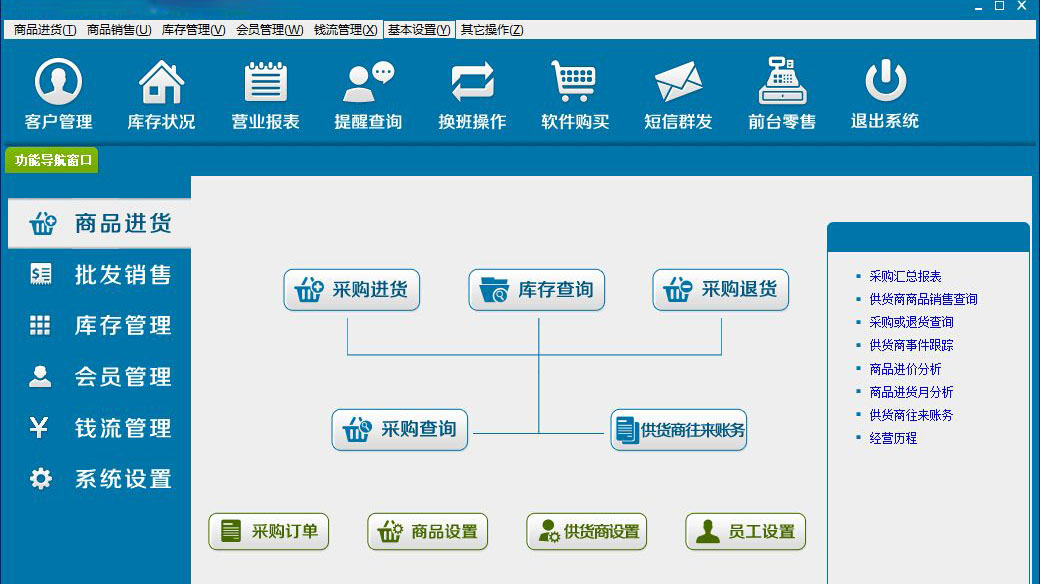Open 库存查询 inventory query
This screenshot has height=584, width=1040.
pyautogui.click(x=536, y=289)
